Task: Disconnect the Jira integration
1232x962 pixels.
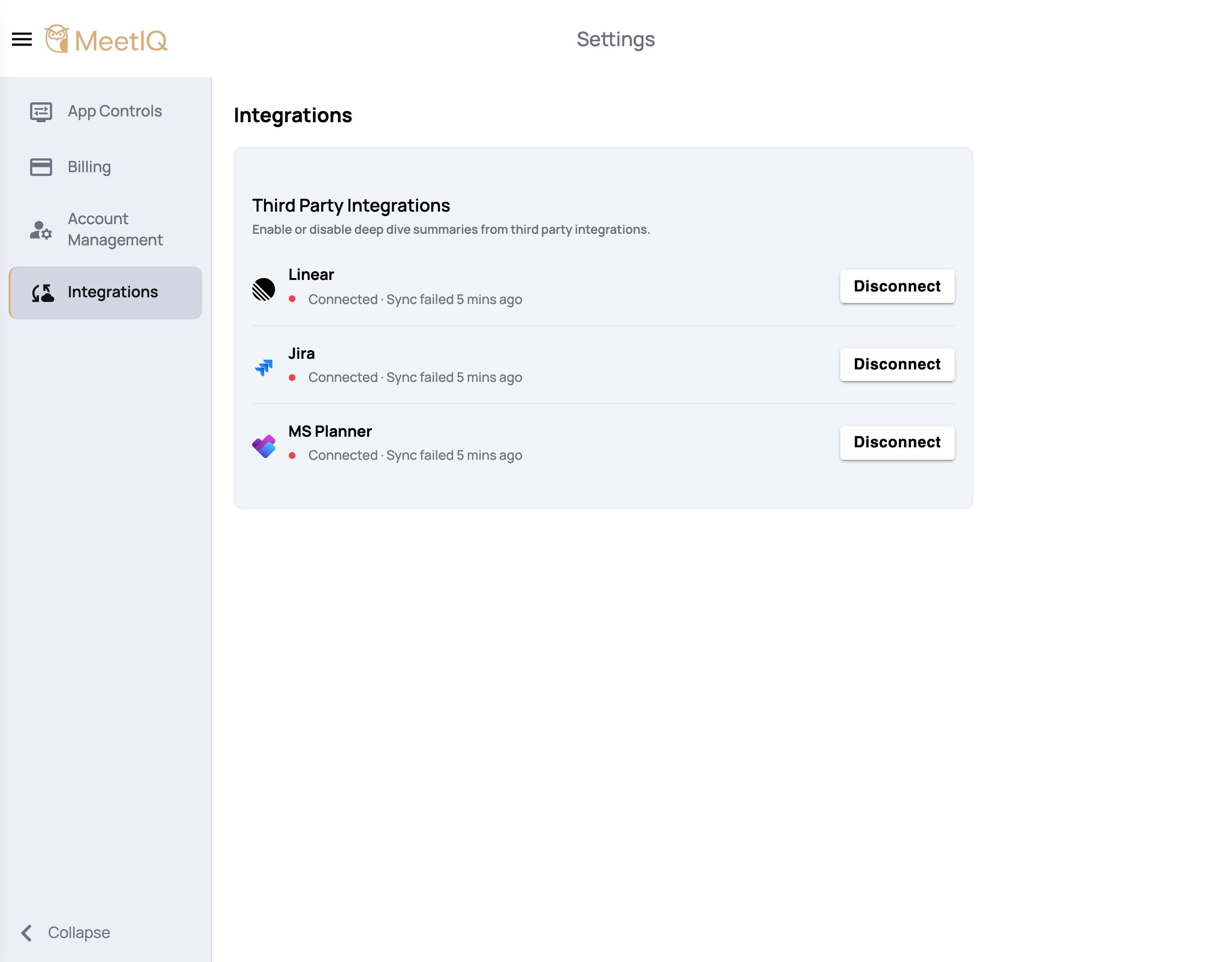Action: tap(897, 364)
